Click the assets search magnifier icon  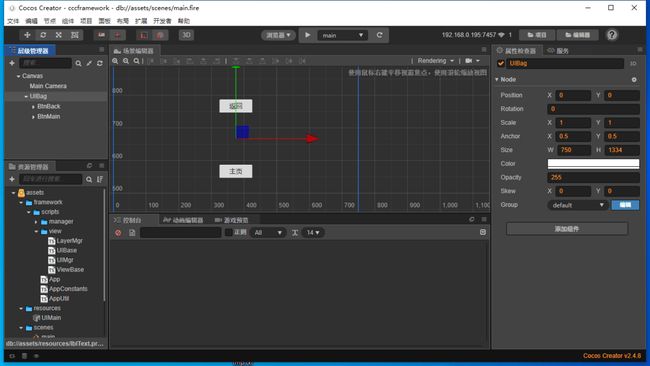(x=89, y=179)
